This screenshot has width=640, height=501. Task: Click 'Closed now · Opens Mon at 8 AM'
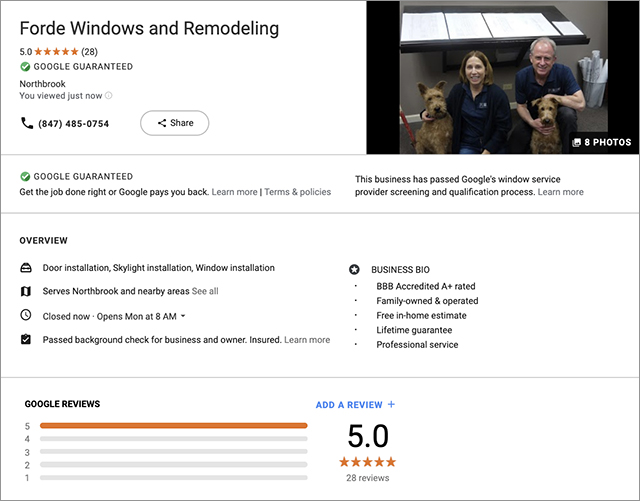[110, 316]
